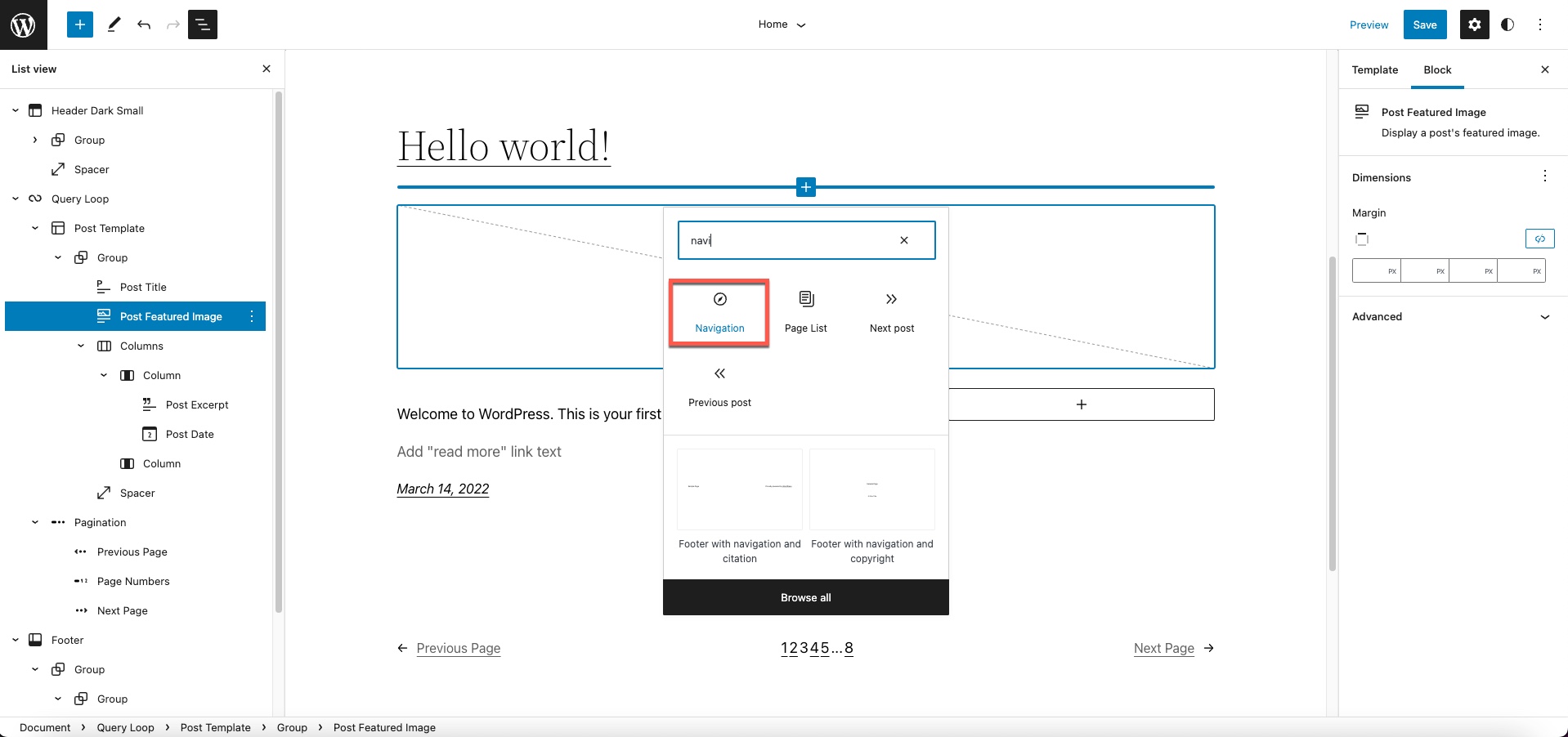Insert the Next post block
The height and width of the screenshot is (737, 1568).
(x=891, y=313)
